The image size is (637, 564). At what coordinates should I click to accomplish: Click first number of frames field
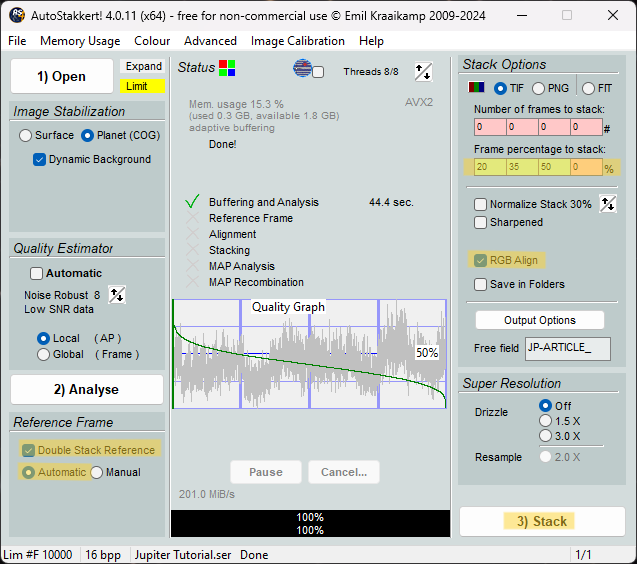point(490,127)
